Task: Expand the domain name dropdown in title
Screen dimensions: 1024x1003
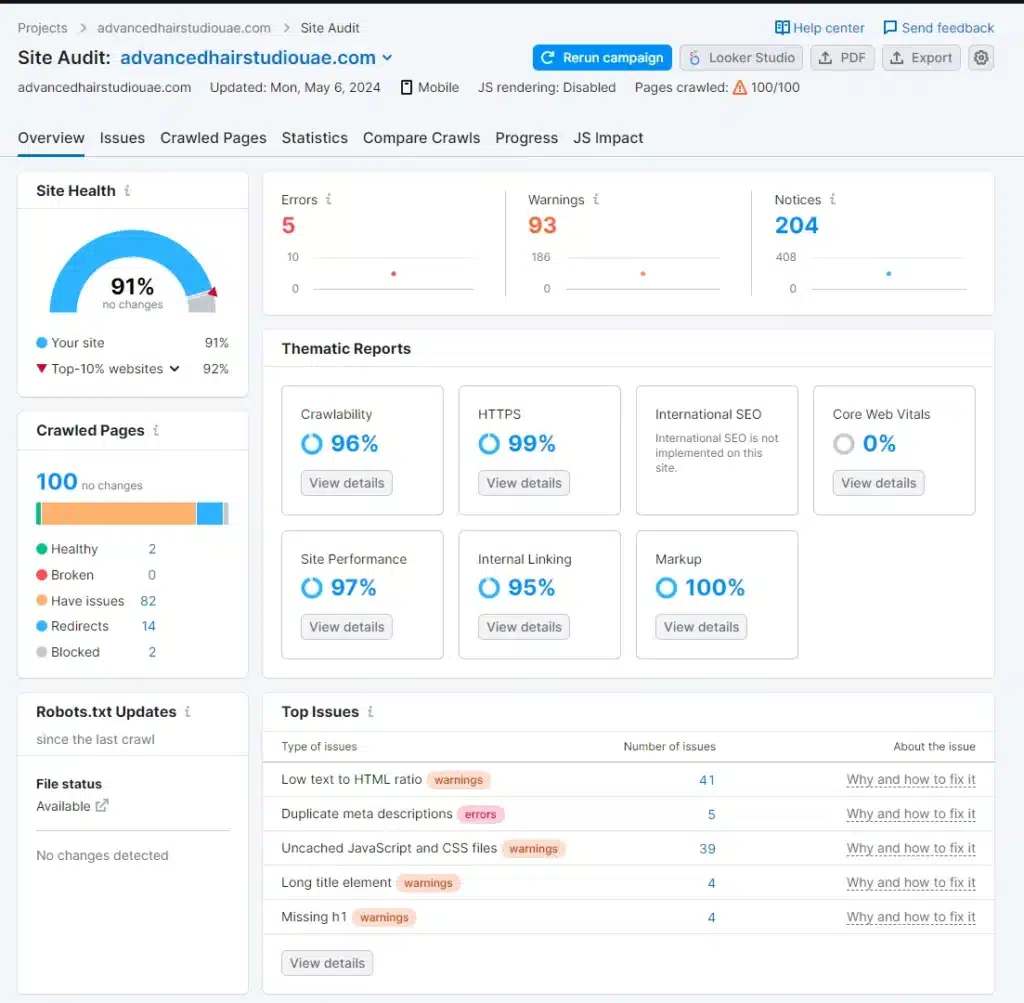Action: coord(388,58)
